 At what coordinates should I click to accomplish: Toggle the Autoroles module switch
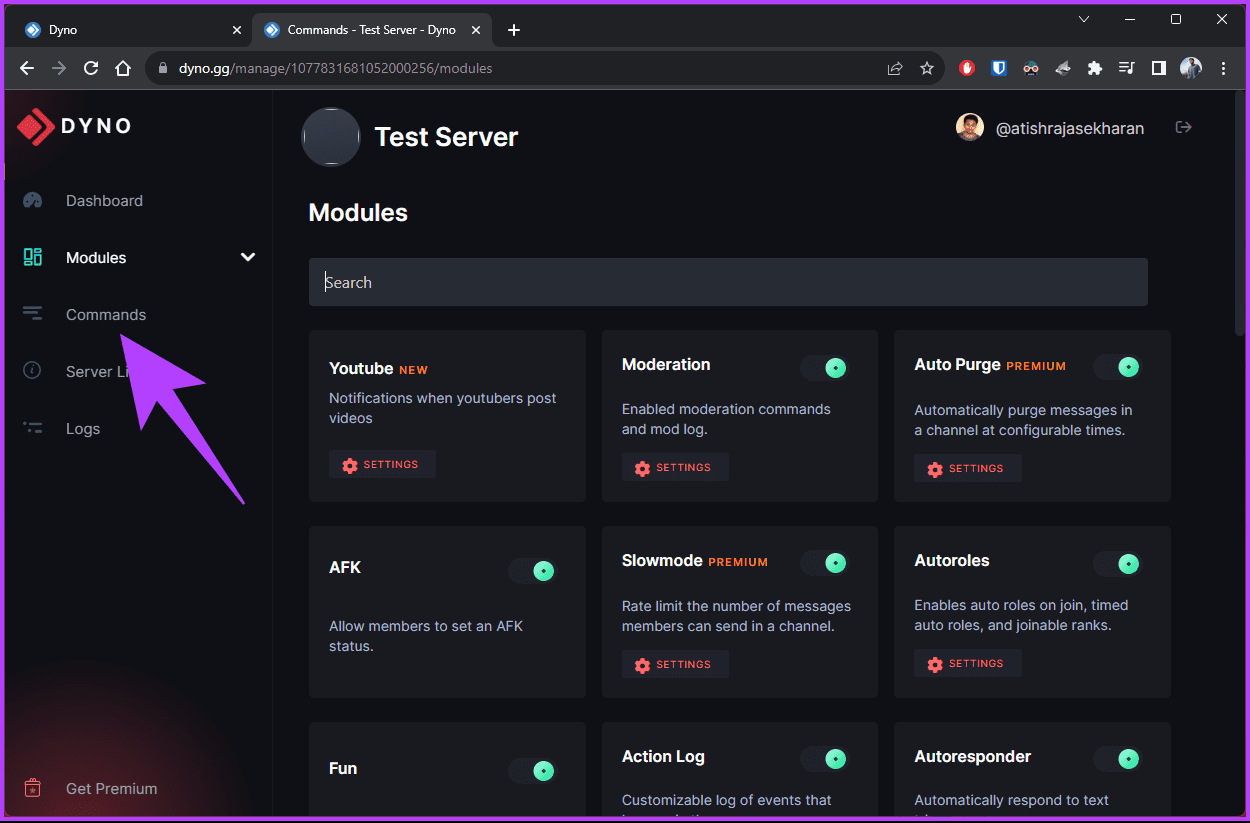click(x=1118, y=563)
